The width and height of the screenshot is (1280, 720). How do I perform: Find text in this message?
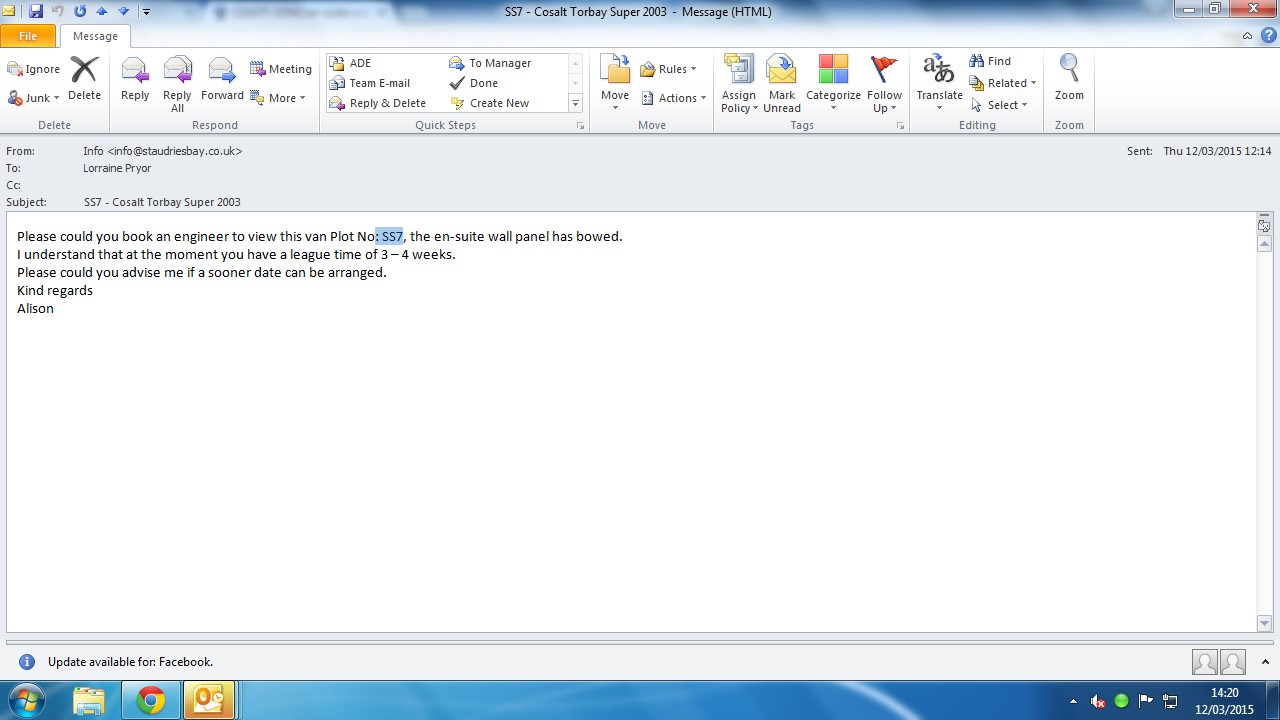(x=990, y=61)
